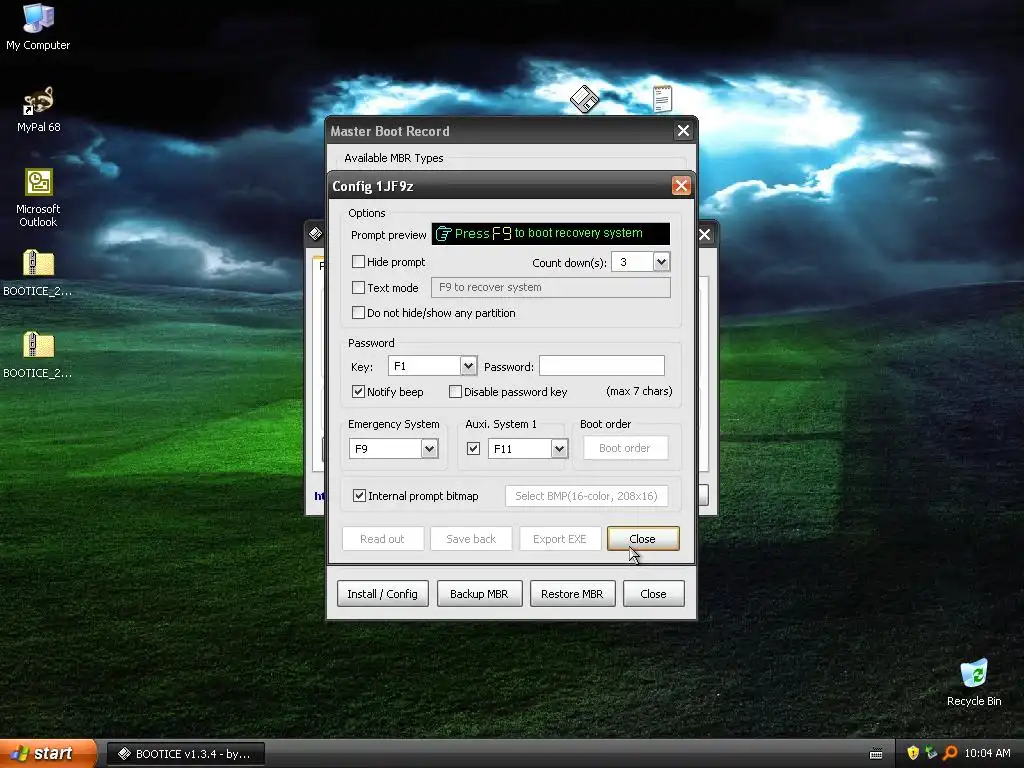1024x768 pixels.
Task: Click the Available MBR Types label
Action: pyautogui.click(x=394, y=158)
